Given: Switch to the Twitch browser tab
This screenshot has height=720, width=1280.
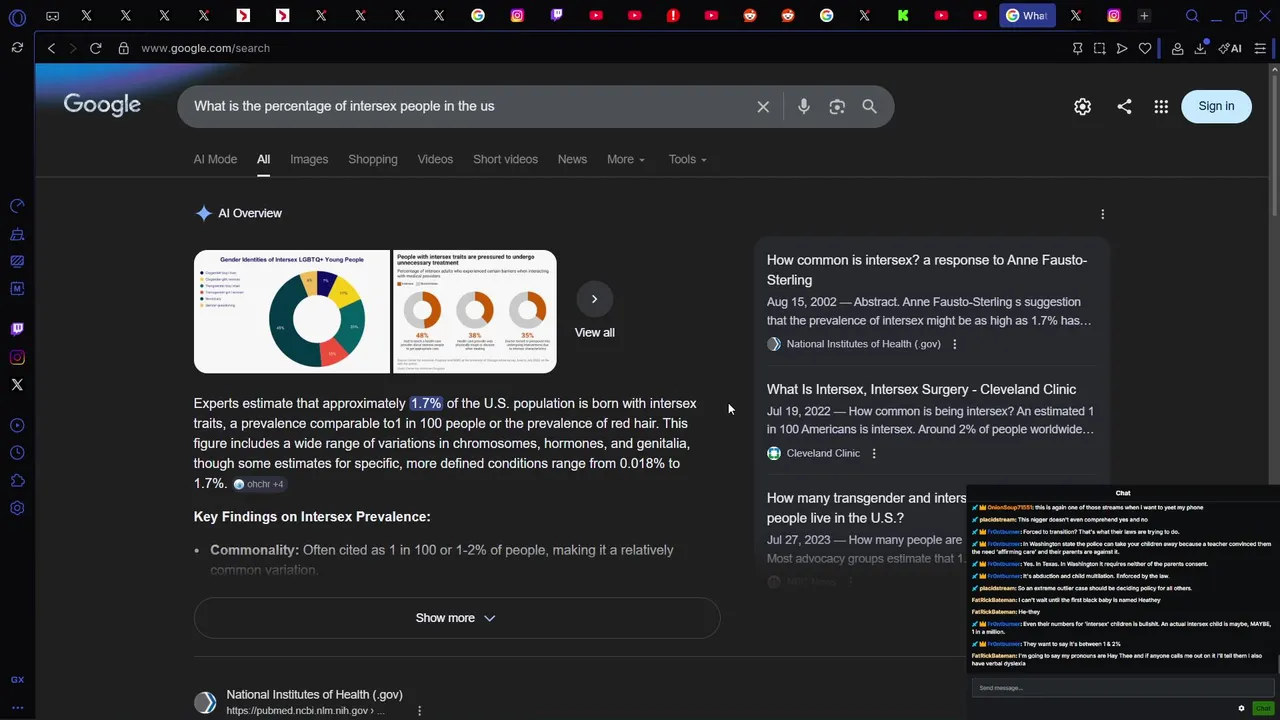Looking at the screenshot, I should (x=557, y=16).
